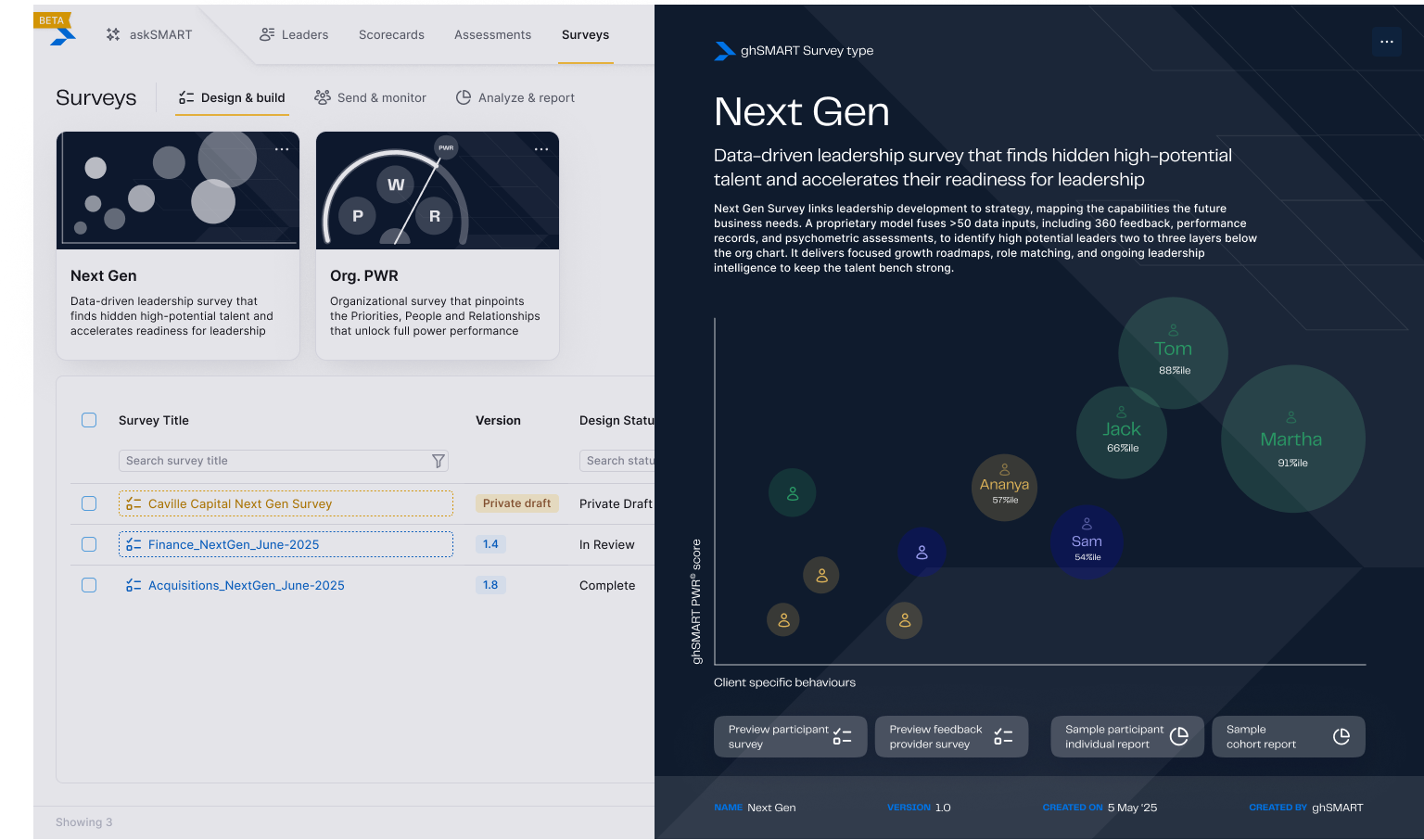Click the ghSMART logo in the header

pos(63,36)
